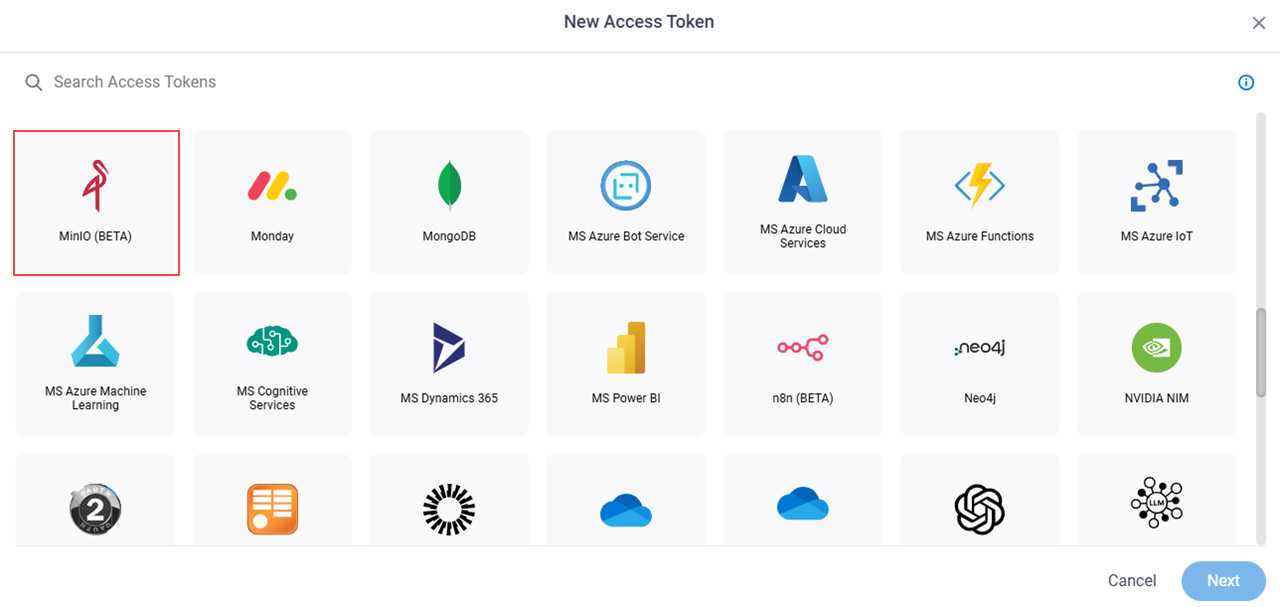This screenshot has width=1280, height=607.
Task: Pick the MS Azure Bot Service tile
Action: click(x=626, y=202)
